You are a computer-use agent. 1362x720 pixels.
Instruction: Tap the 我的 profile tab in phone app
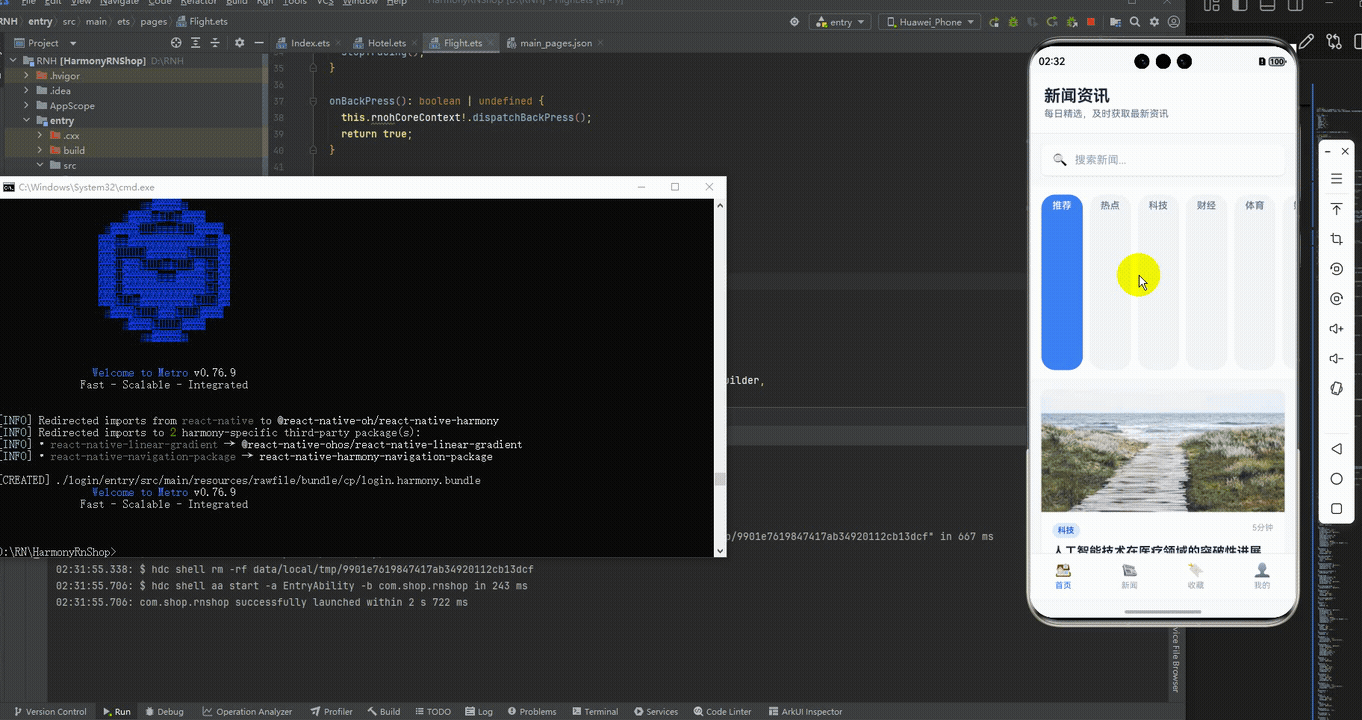1262,576
